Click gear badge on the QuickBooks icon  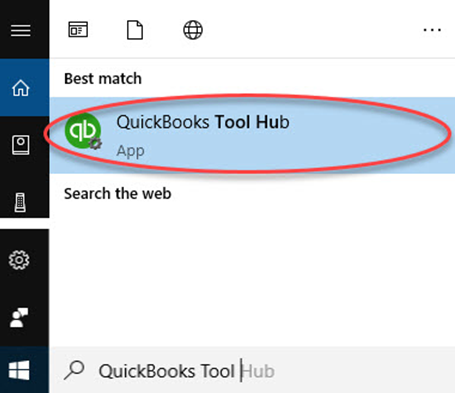[x=96, y=143]
